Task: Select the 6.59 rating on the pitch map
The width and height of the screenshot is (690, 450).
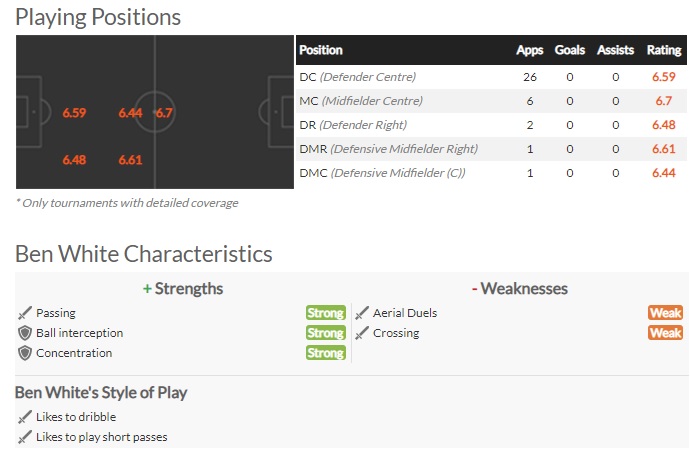Action: click(x=74, y=113)
